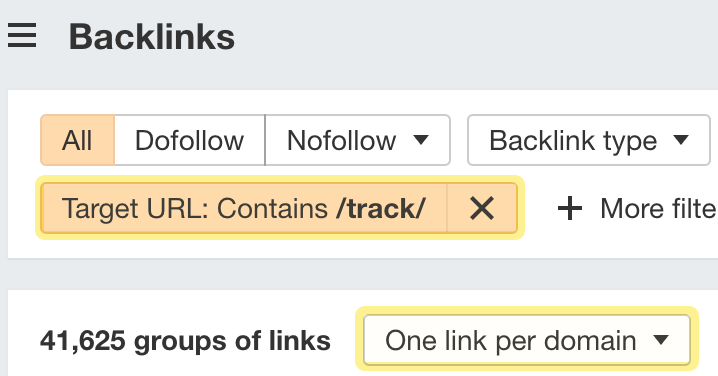Viewport: 718px width, 376px height.
Task: Click the Nofollow dropdown arrow icon
Action: tap(421, 139)
